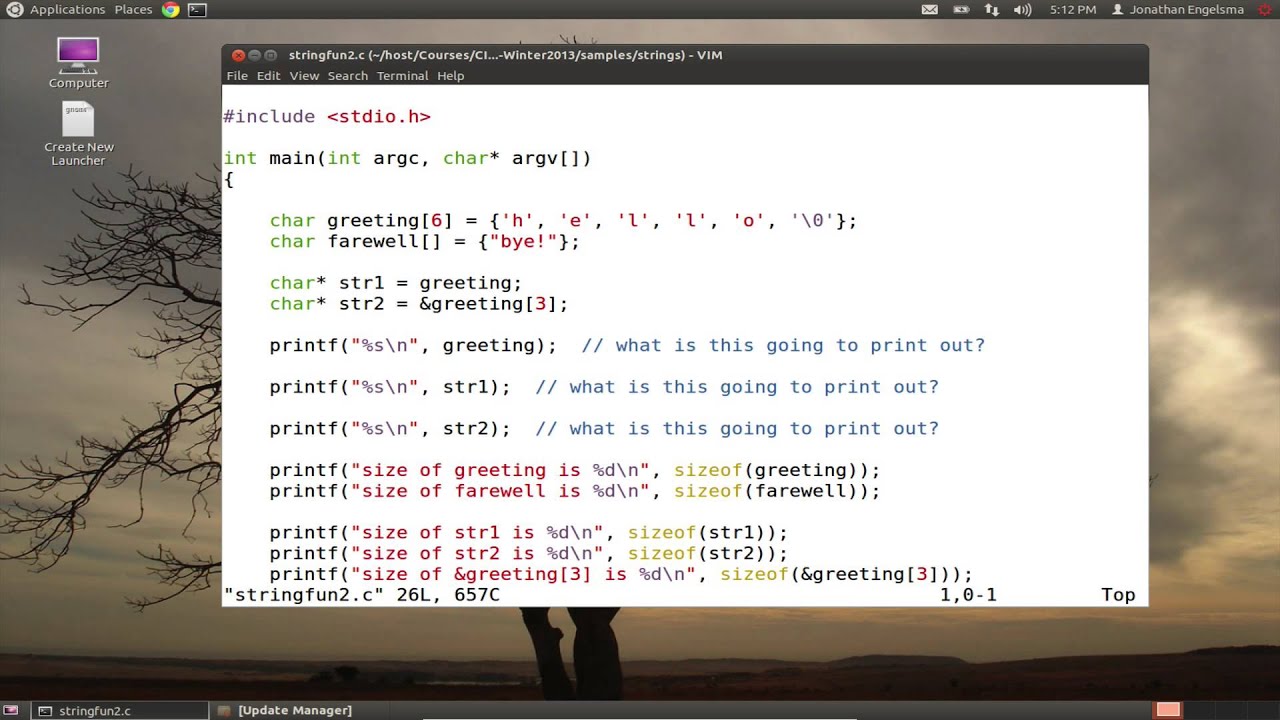The height and width of the screenshot is (720, 1280).
Task: Click the char* str2 = &greeting[3] line
Action: pyautogui.click(x=419, y=304)
